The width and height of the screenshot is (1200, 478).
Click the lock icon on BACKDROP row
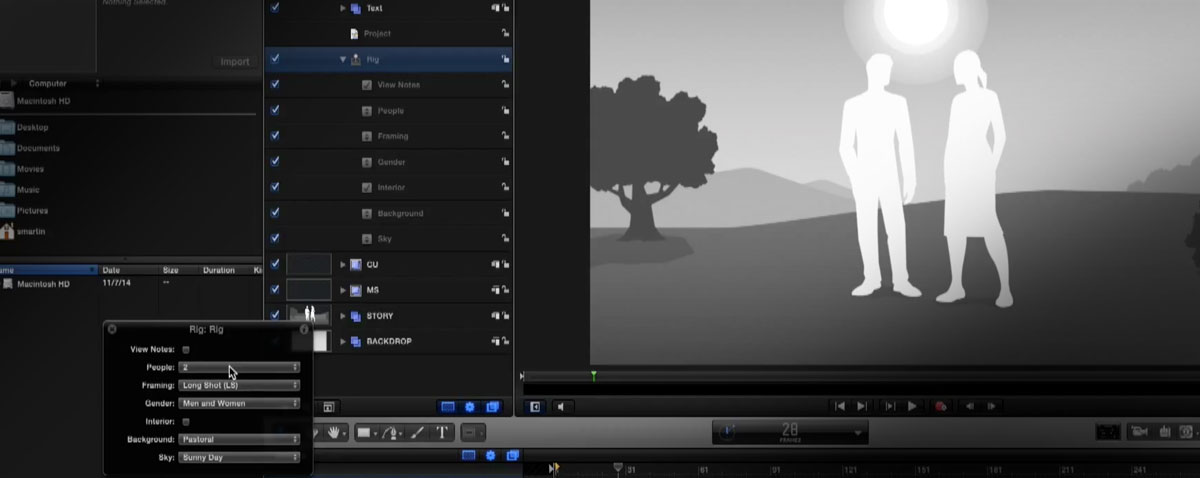tap(504, 341)
